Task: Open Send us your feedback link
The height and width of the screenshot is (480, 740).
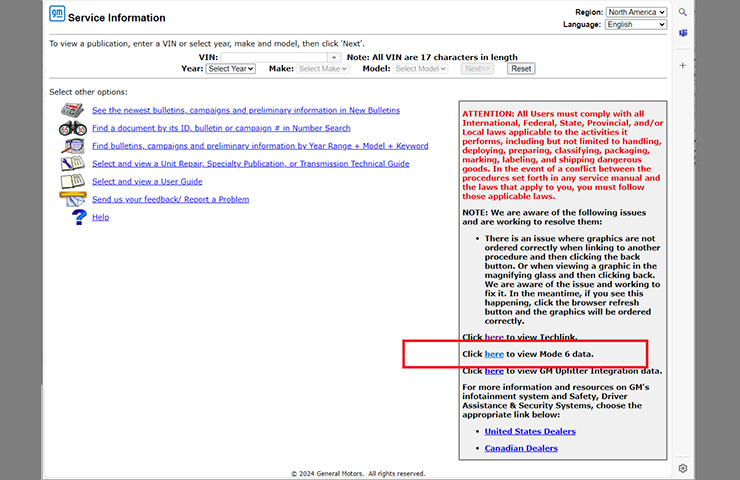Action: click(x=170, y=199)
